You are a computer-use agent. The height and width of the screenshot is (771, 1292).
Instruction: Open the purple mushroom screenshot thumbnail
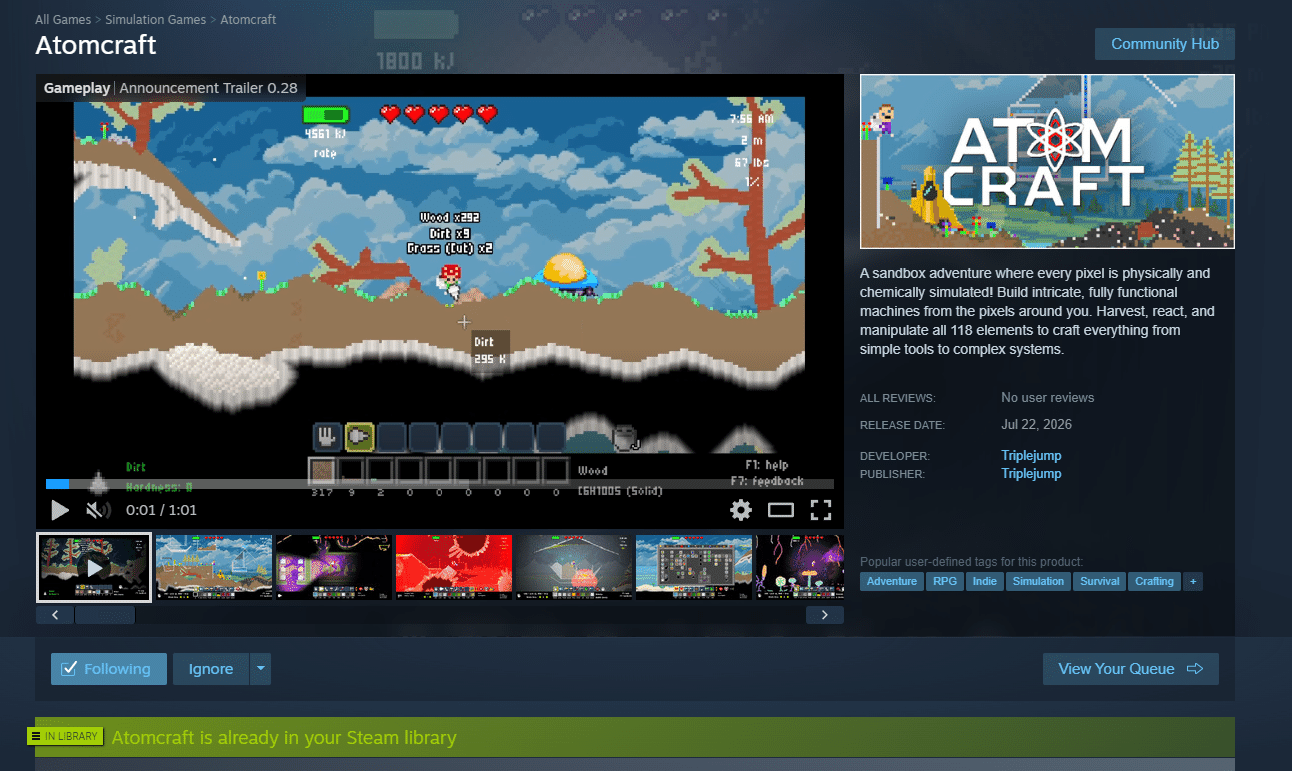point(798,567)
